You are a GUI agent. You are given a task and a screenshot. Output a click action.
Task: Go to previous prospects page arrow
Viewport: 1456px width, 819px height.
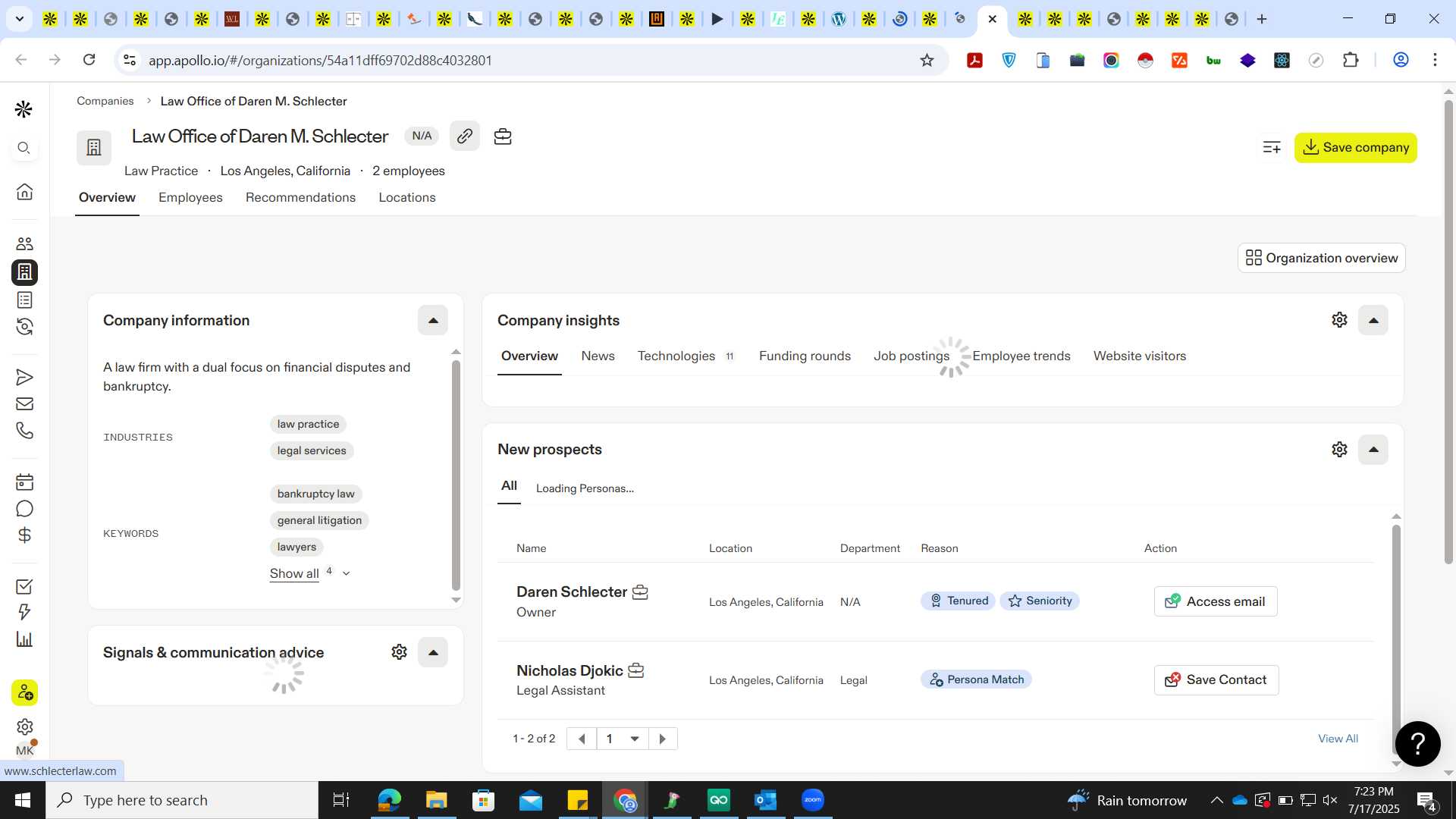pyautogui.click(x=582, y=739)
